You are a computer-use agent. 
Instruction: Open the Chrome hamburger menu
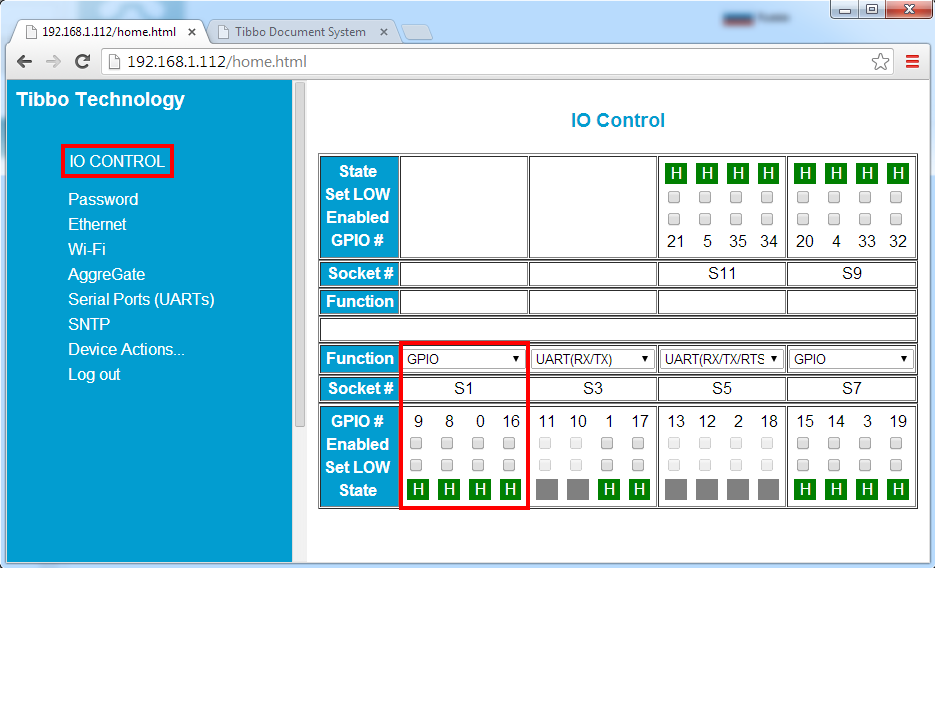(912, 62)
